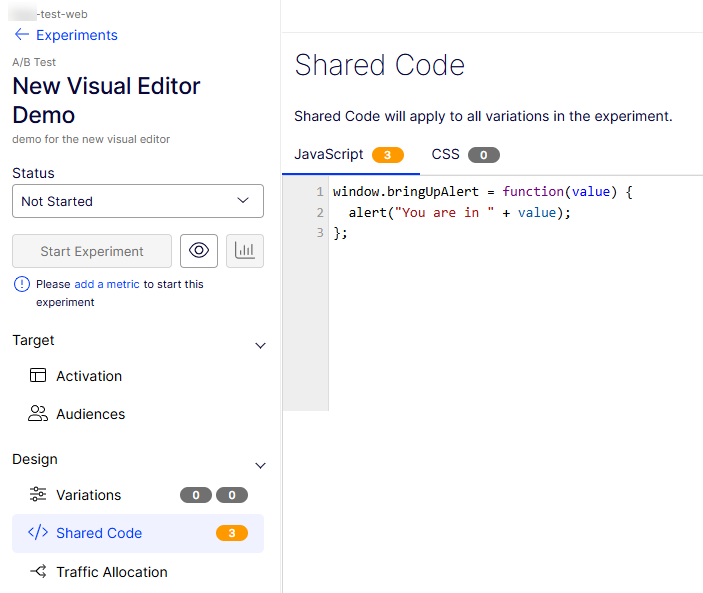Click the Audiences people icon
Viewport: 703px width, 593px height.
point(38,414)
